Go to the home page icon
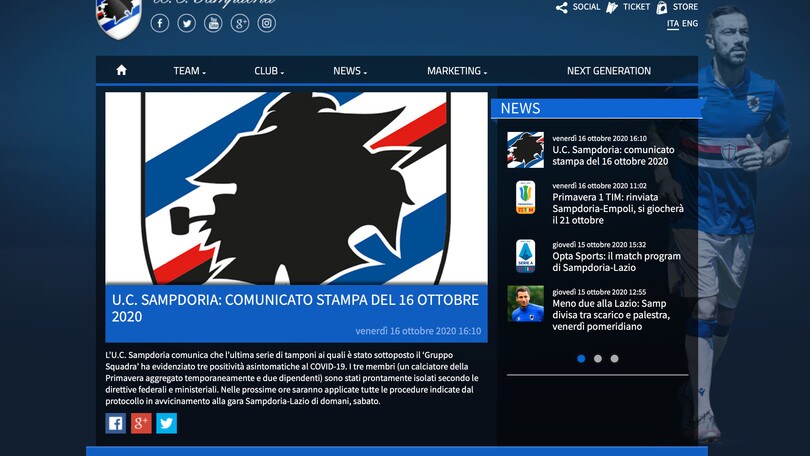This screenshot has height=456, width=810. point(121,70)
